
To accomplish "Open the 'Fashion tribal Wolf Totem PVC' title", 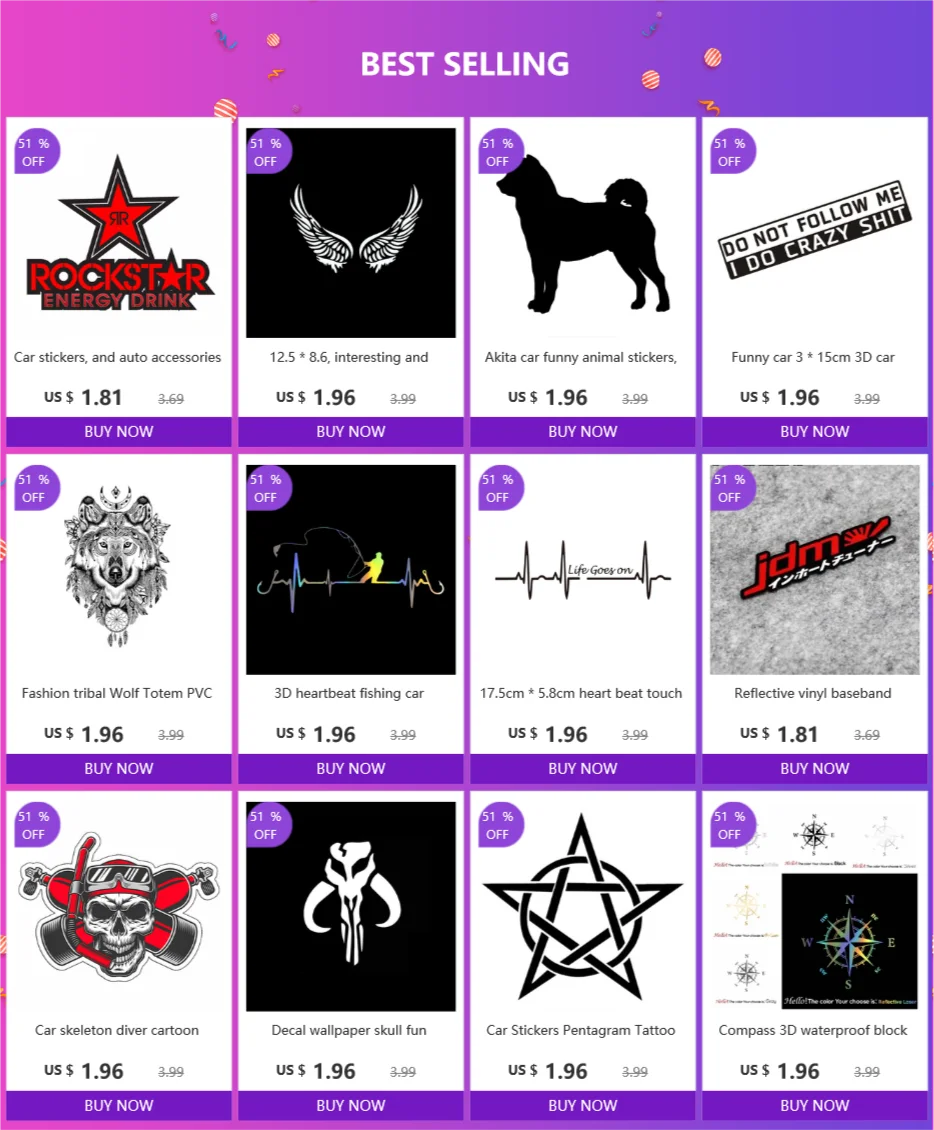I will (x=117, y=693).
